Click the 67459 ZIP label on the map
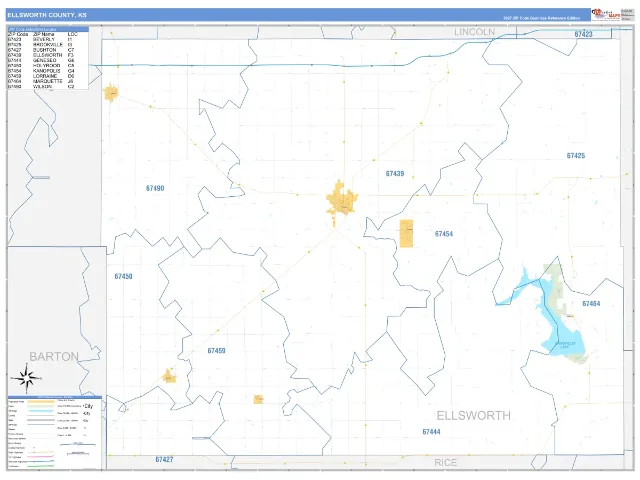 216,351
